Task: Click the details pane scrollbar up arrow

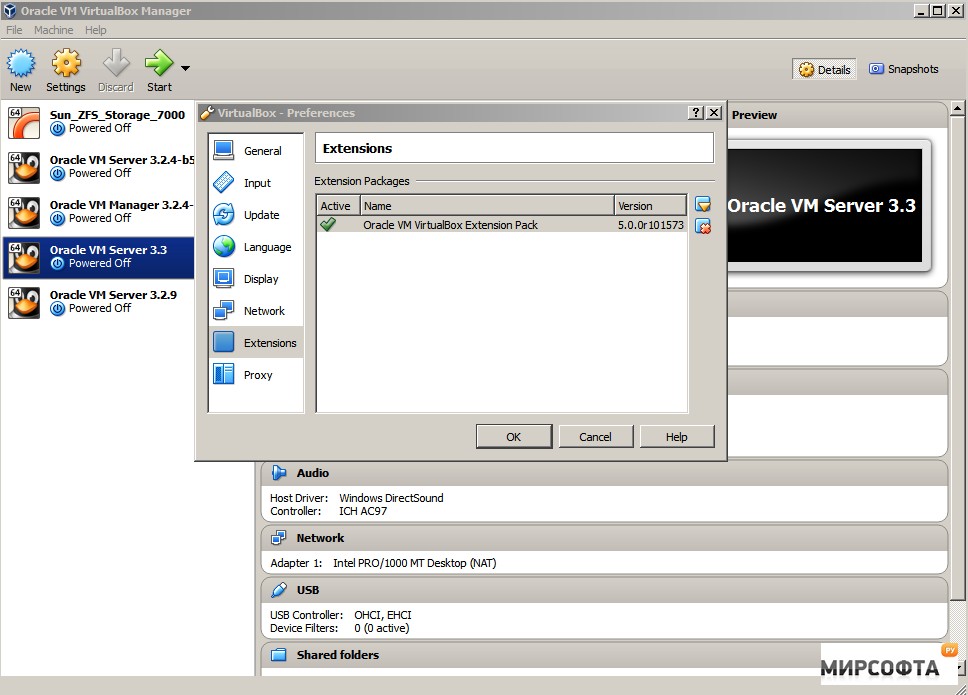Action: pyautogui.click(x=957, y=109)
